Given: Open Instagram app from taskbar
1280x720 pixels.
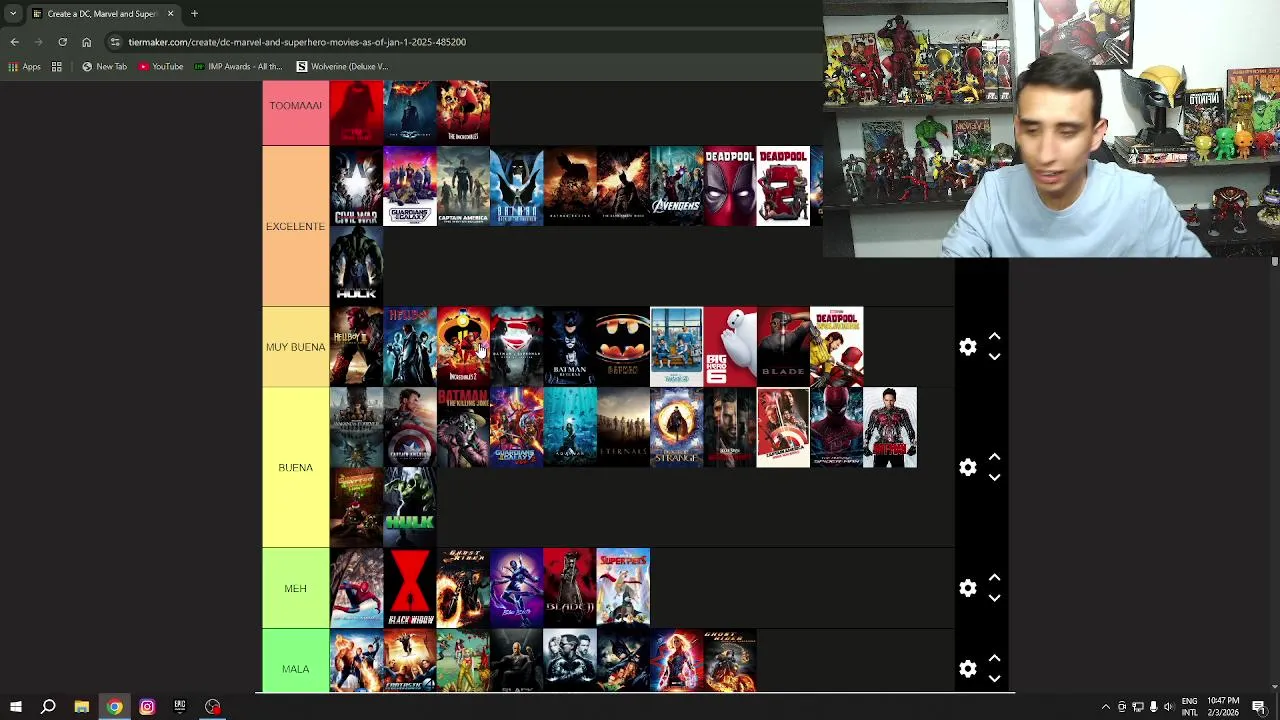Looking at the screenshot, I should click(147, 707).
